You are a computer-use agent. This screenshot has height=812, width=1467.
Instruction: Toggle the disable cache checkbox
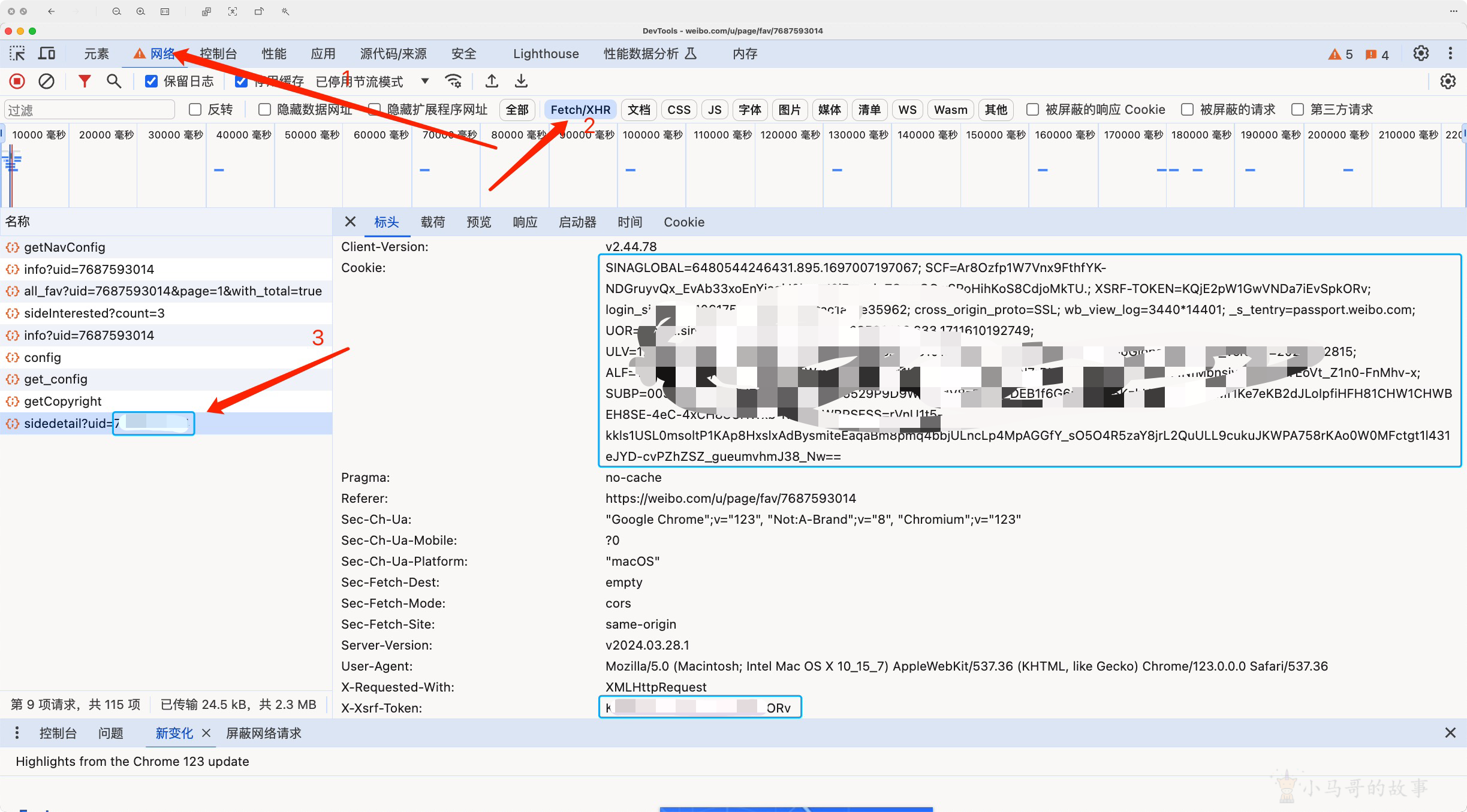pos(241,81)
